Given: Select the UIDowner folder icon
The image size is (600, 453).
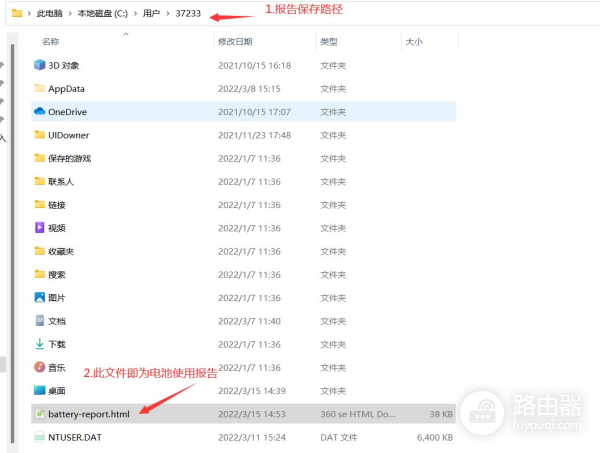Looking at the screenshot, I should [x=39, y=135].
